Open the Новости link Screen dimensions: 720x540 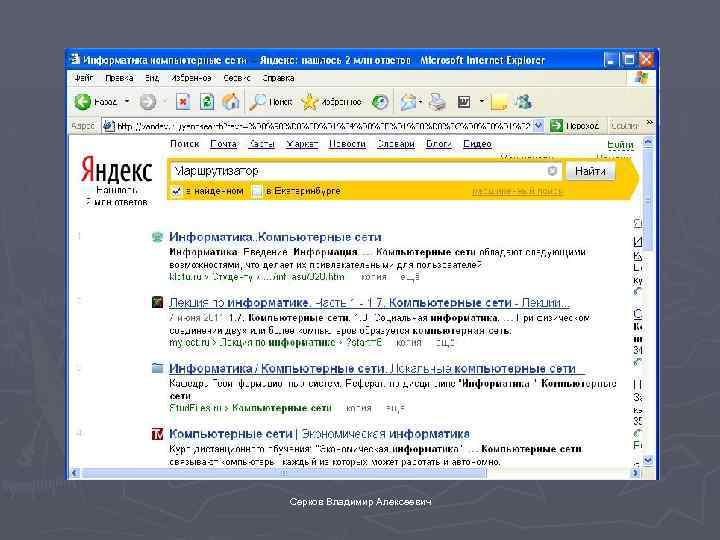[x=347, y=144]
